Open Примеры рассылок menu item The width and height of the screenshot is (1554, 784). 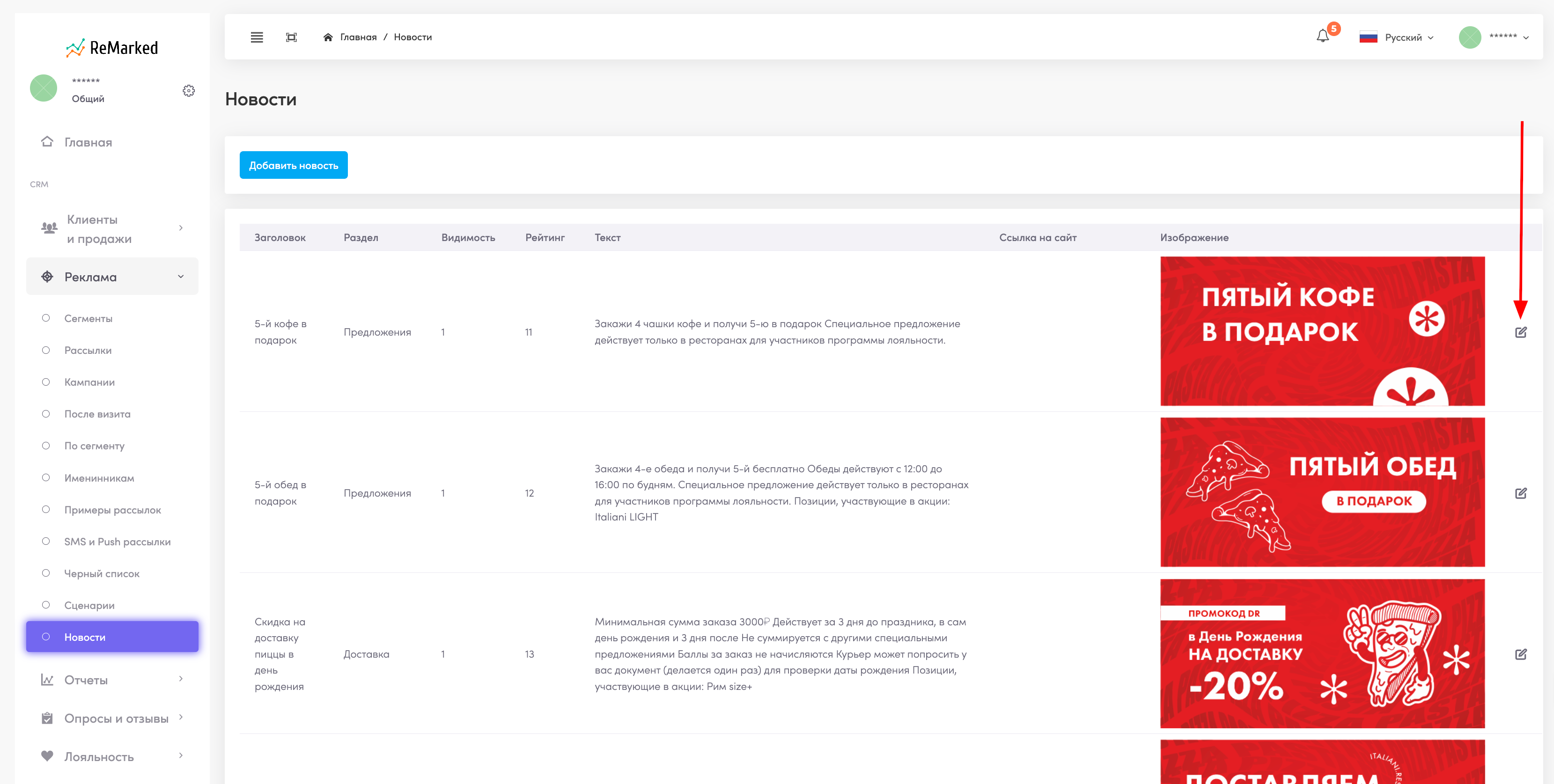pos(112,510)
